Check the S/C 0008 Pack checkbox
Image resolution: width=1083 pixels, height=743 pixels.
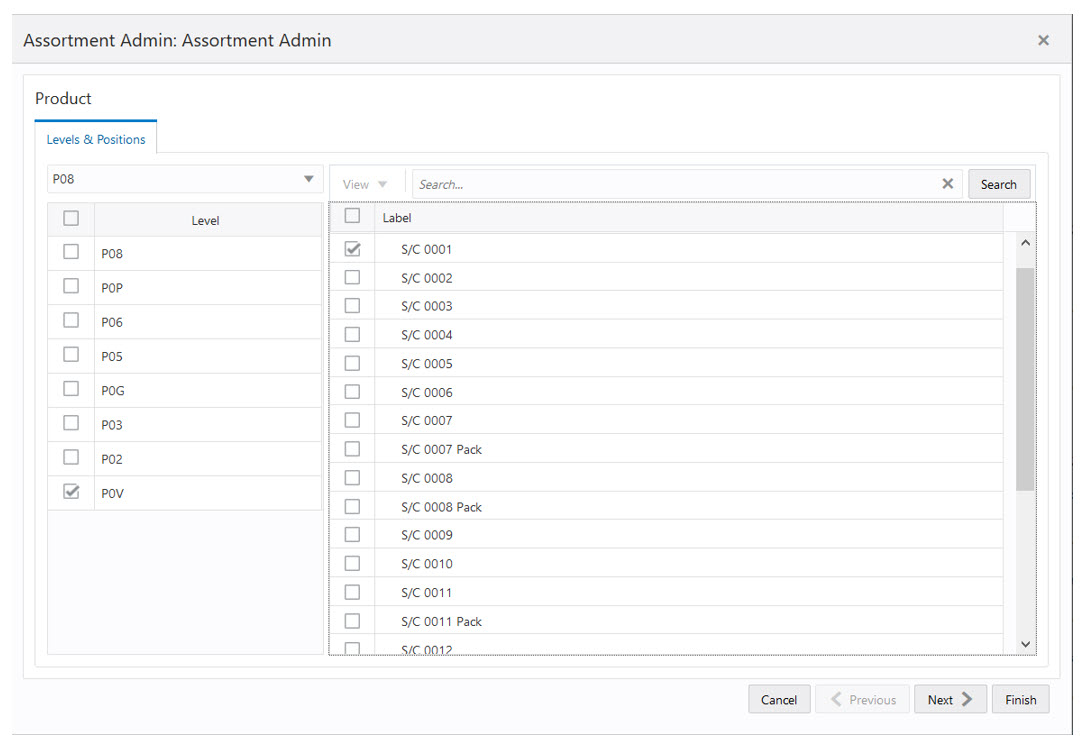coord(352,506)
